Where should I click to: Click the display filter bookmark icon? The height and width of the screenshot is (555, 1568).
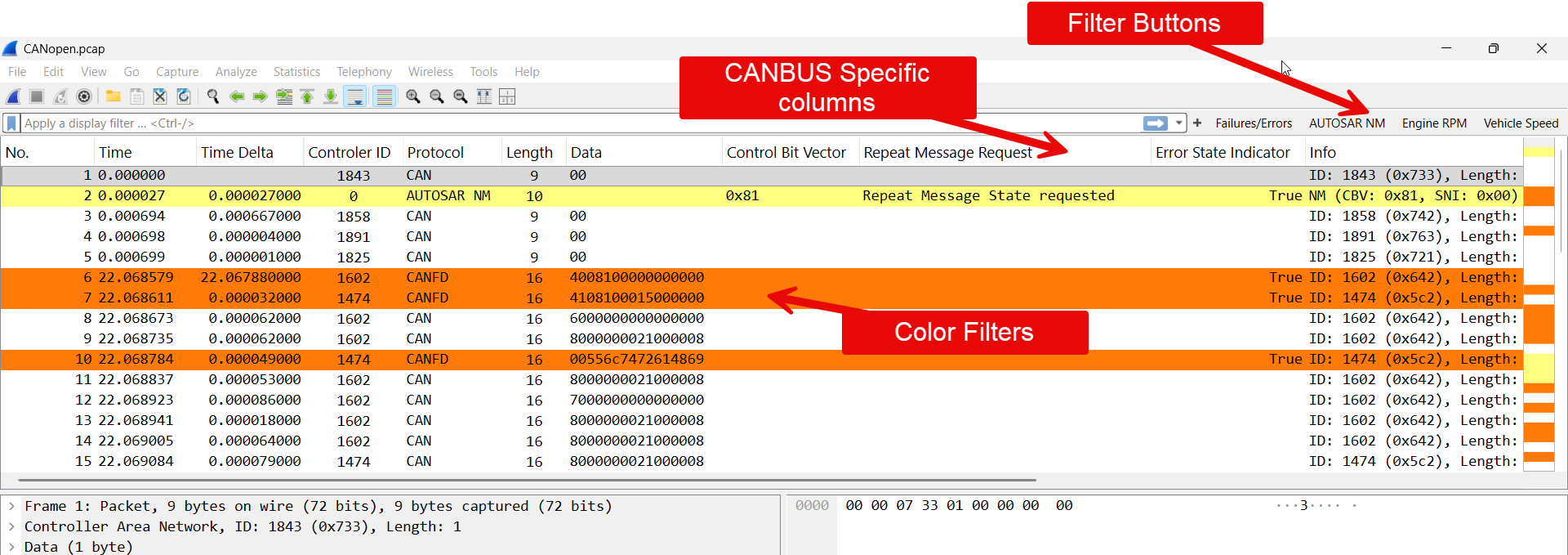11,123
